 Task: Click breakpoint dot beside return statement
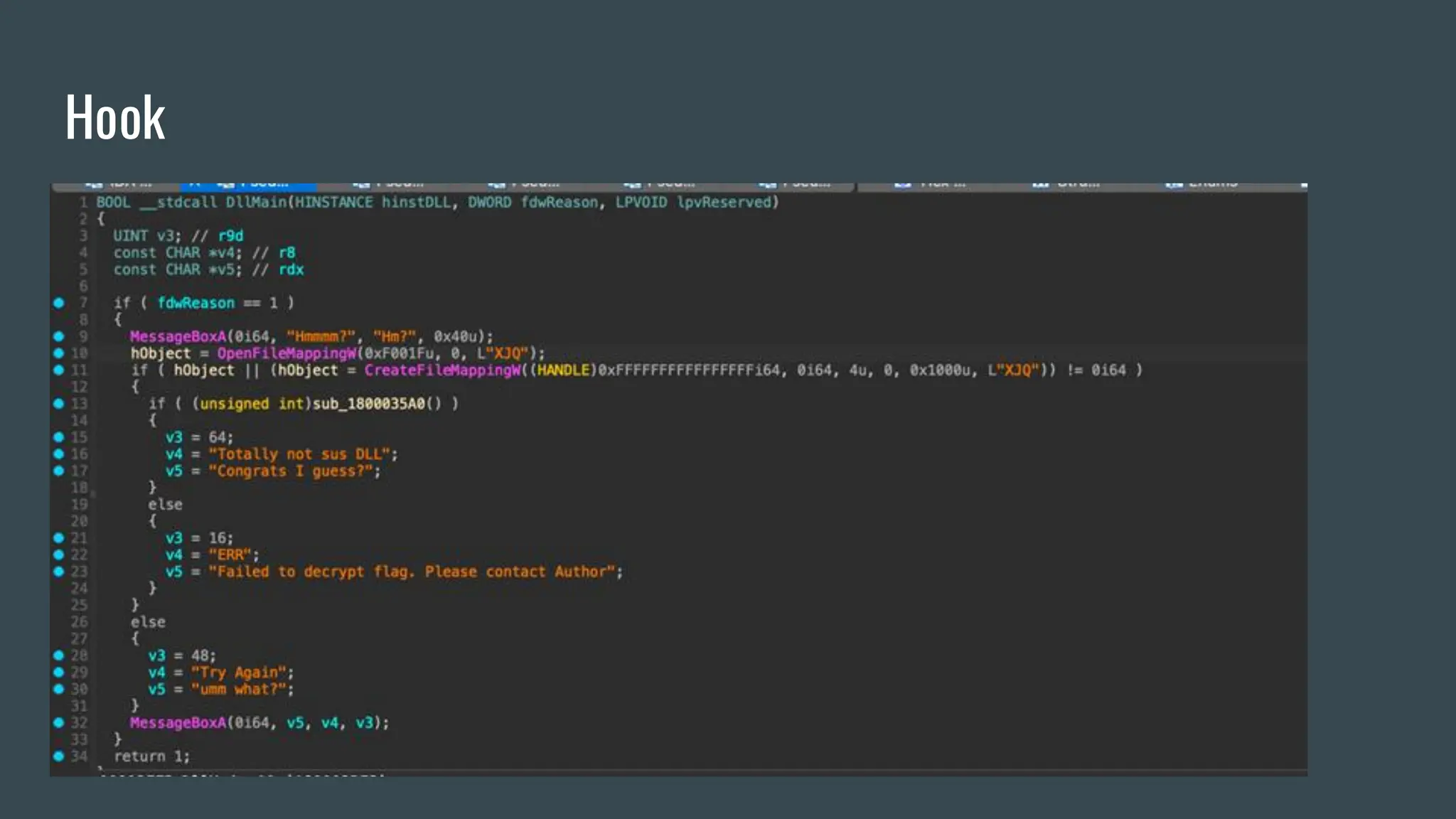(59, 756)
